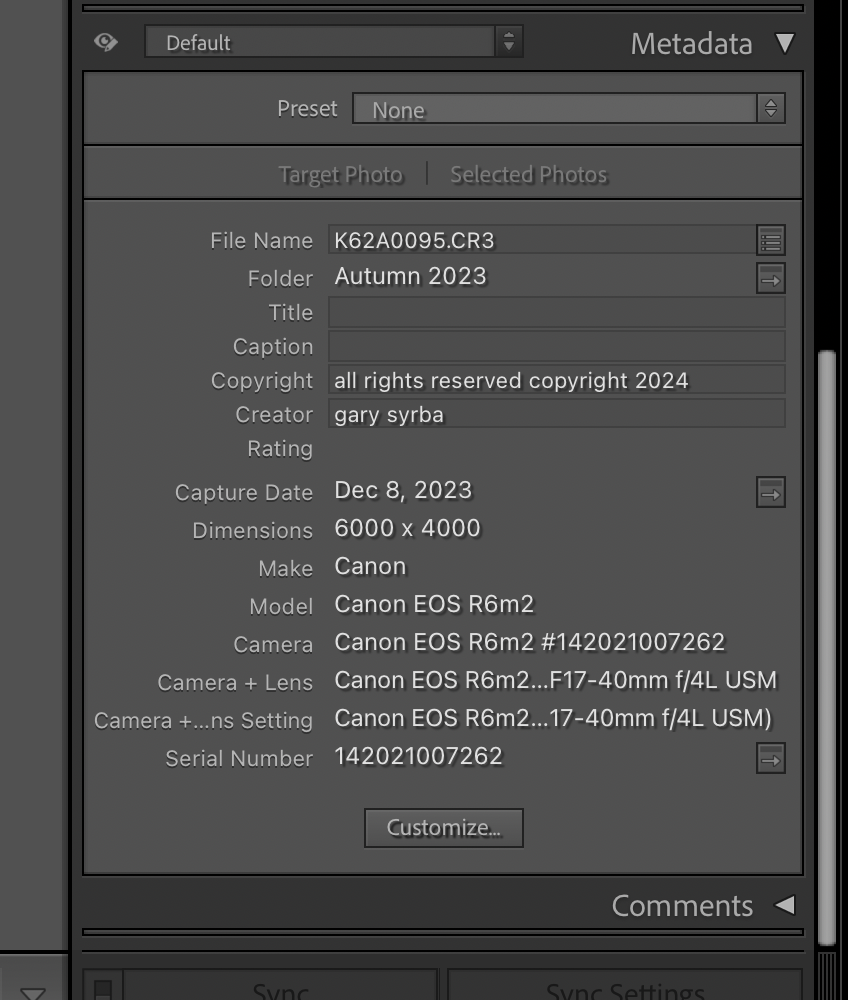Toggle the eye icon beside the metadata view selector
This screenshot has height=1000, width=848.
[x=107, y=42]
